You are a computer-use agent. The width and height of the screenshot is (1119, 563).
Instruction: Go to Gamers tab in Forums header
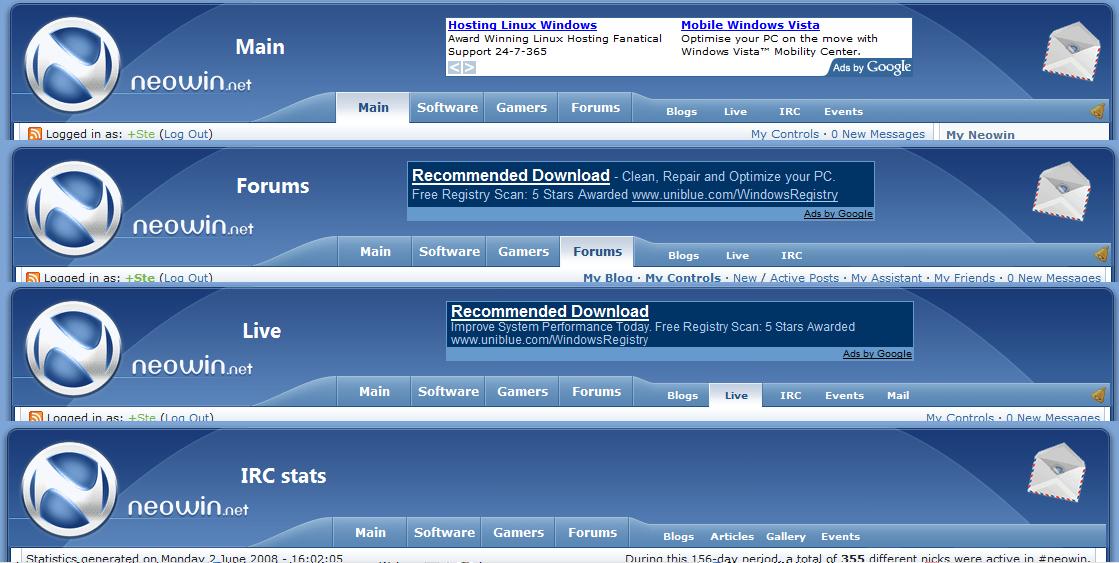coord(523,252)
